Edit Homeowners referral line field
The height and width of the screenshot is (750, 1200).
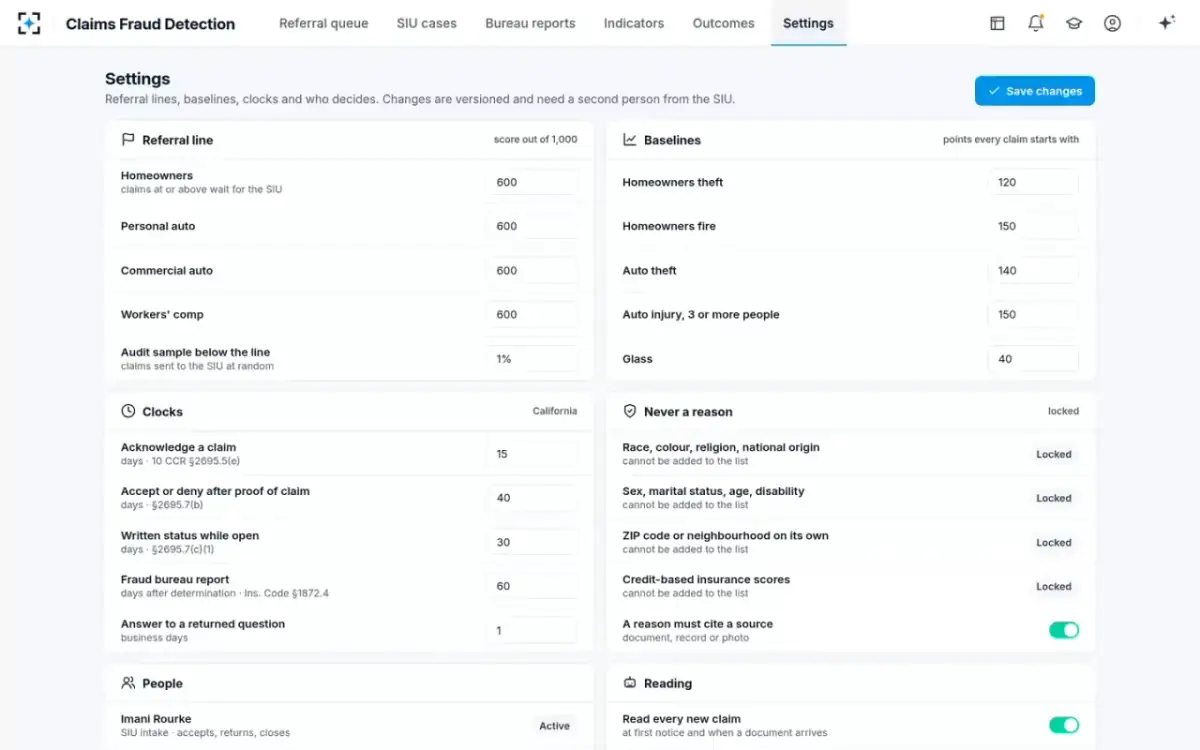coord(532,182)
